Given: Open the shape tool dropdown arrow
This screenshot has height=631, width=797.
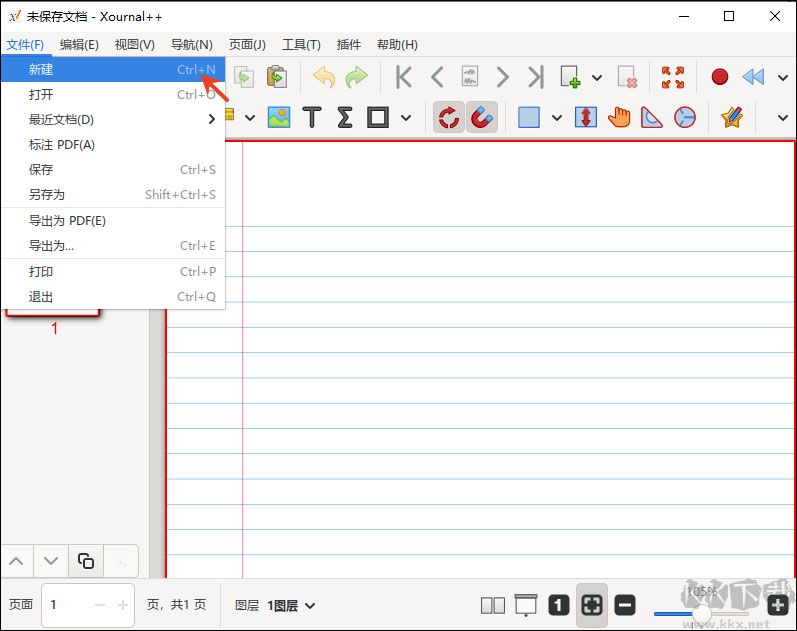Looking at the screenshot, I should (x=406, y=118).
